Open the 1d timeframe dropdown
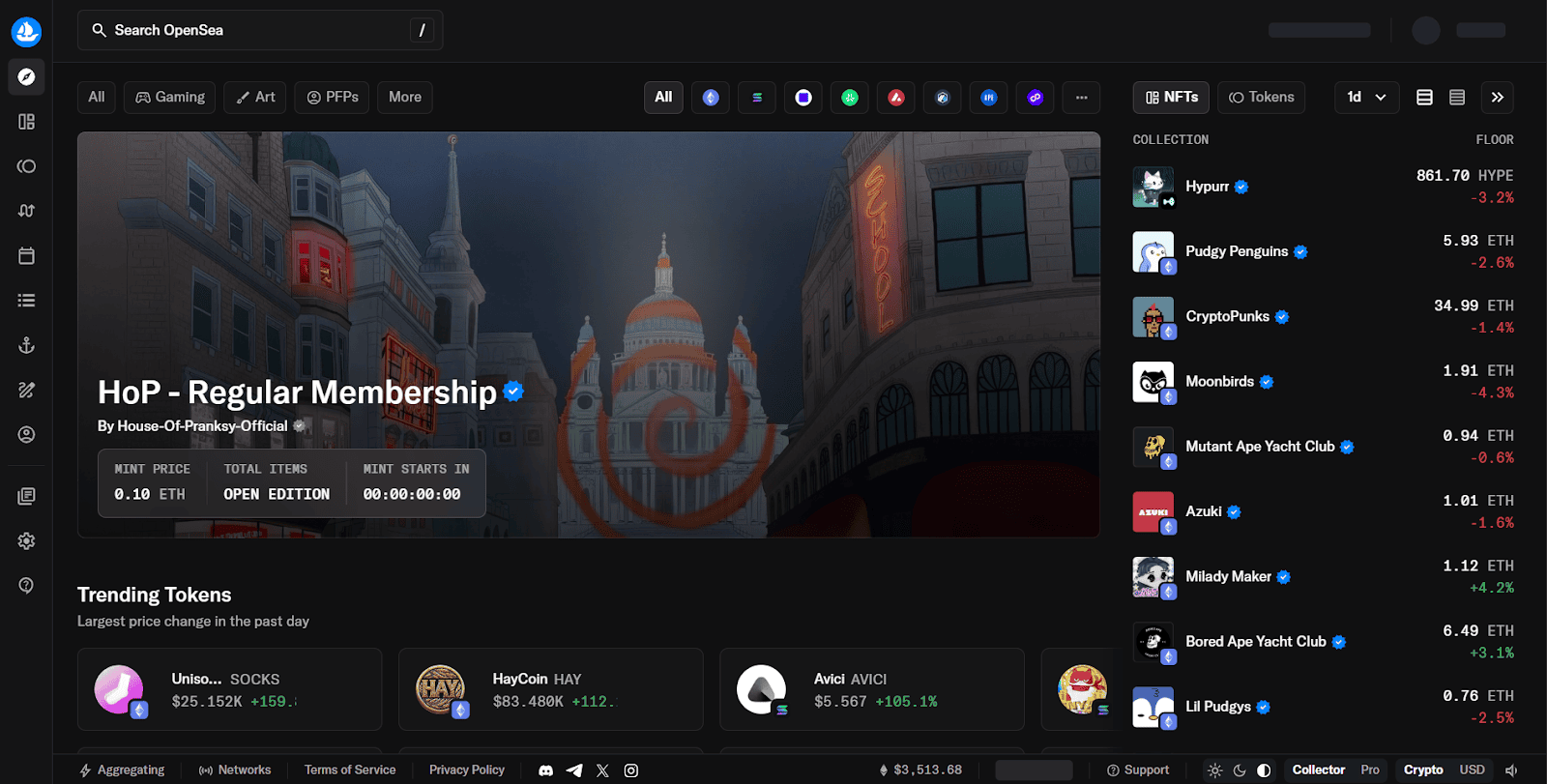The image size is (1547, 784). coord(1367,98)
